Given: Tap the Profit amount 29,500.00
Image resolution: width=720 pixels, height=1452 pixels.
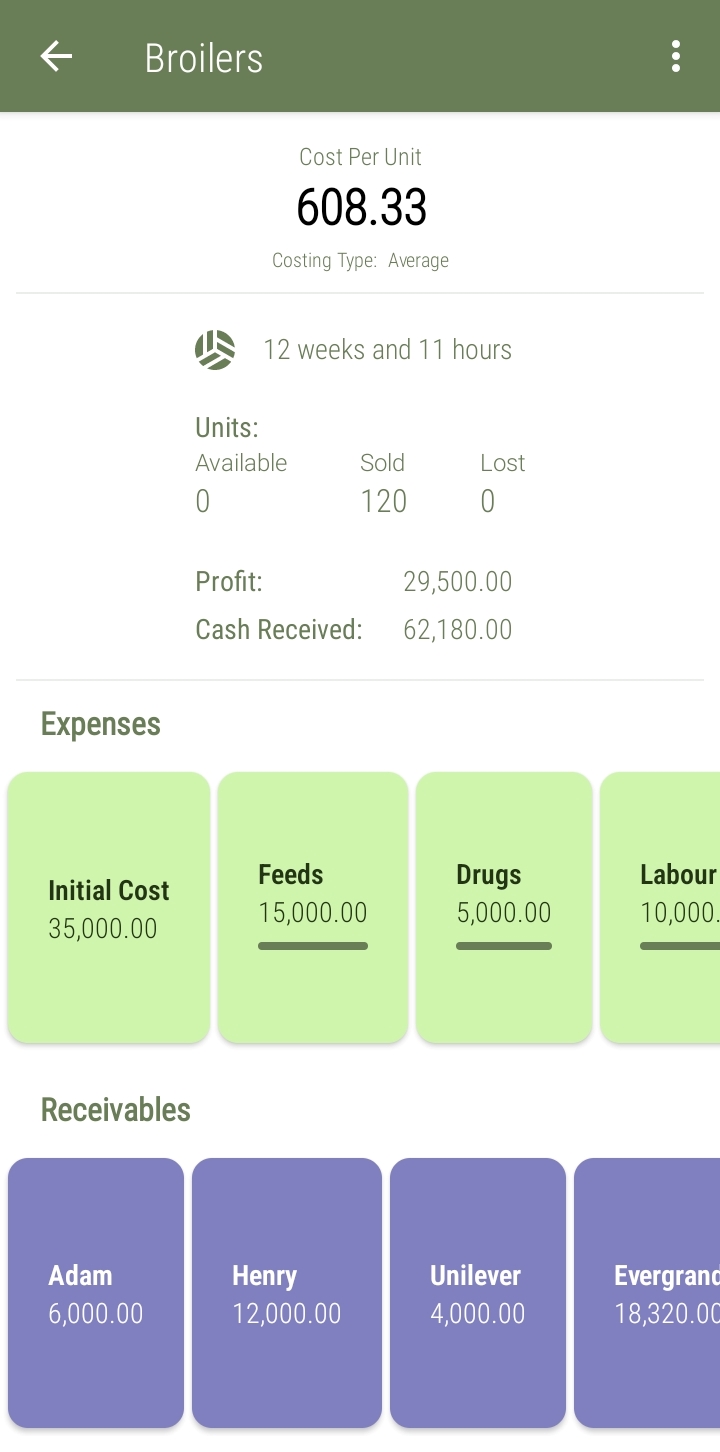Looking at the screenshot, I should coord(457,582).
